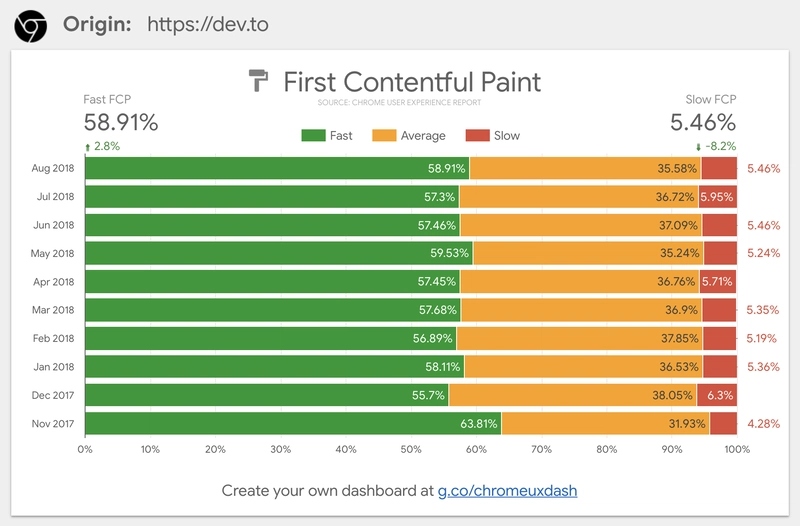Click the Slow FCP down arrow icon
Screen dimensions: 800x526
coord(698,147)
